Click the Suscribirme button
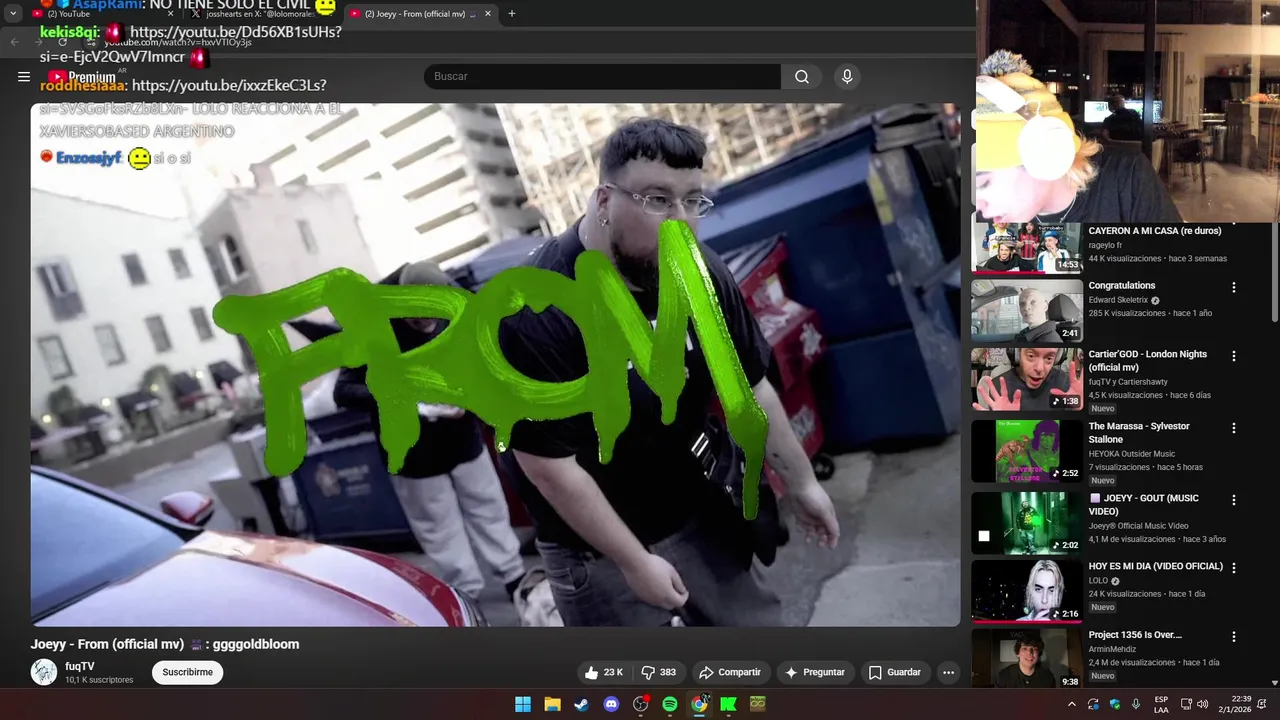Image resolution: width=1280 pixels, height=720 pixels. pyautogui.click(x=188, y=672)
